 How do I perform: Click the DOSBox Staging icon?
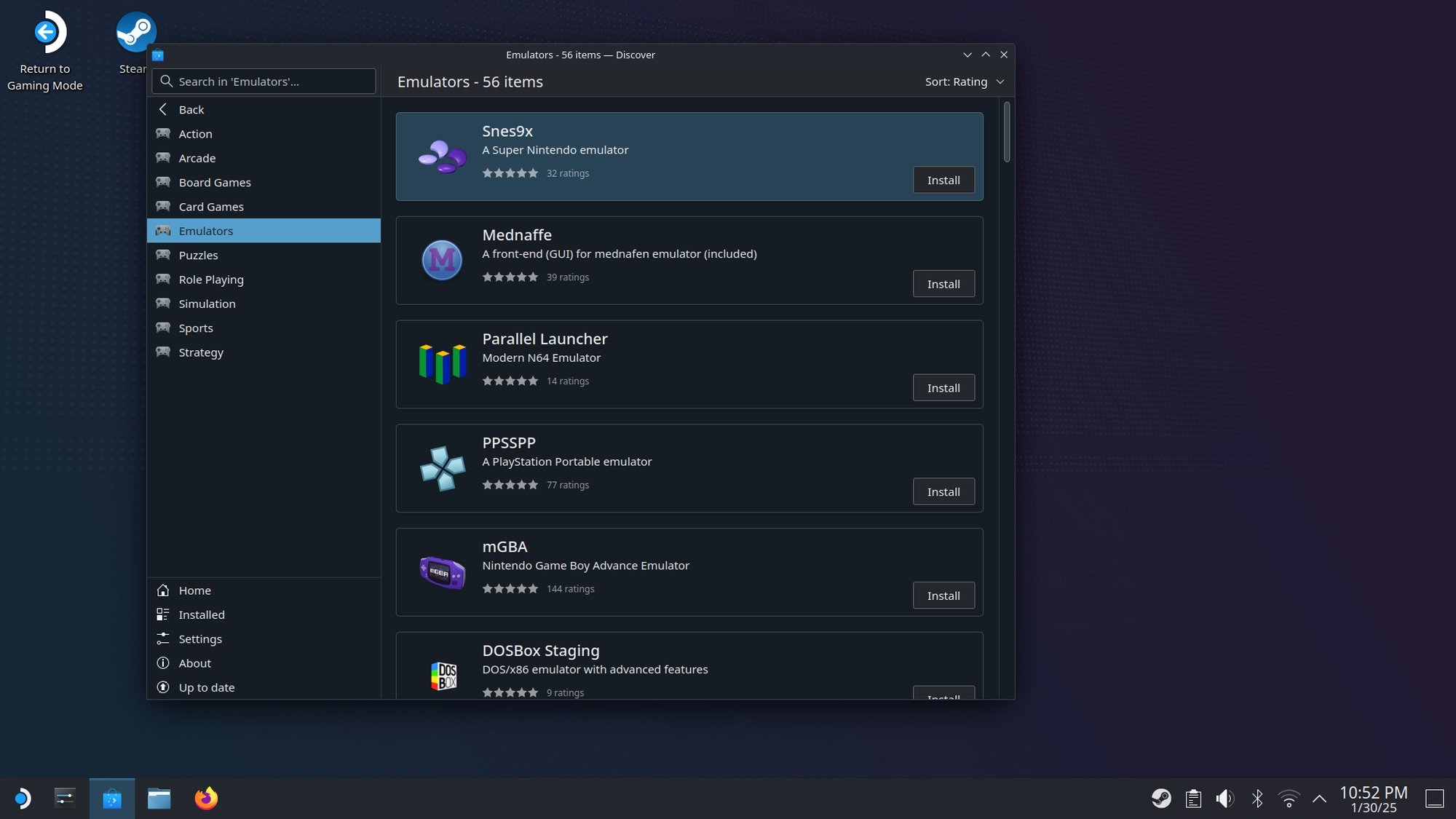[x=443, y=675]
